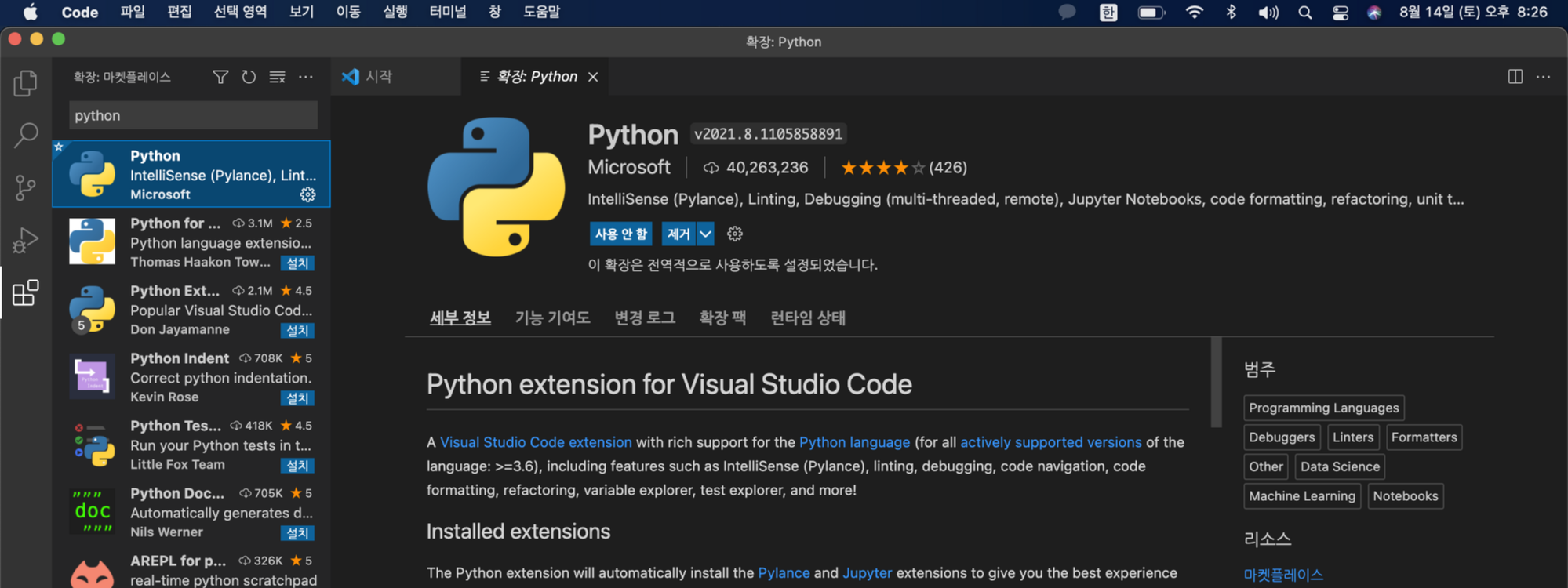
Task: Refresh the extensions marketplace list
Action: pos(249,77)
